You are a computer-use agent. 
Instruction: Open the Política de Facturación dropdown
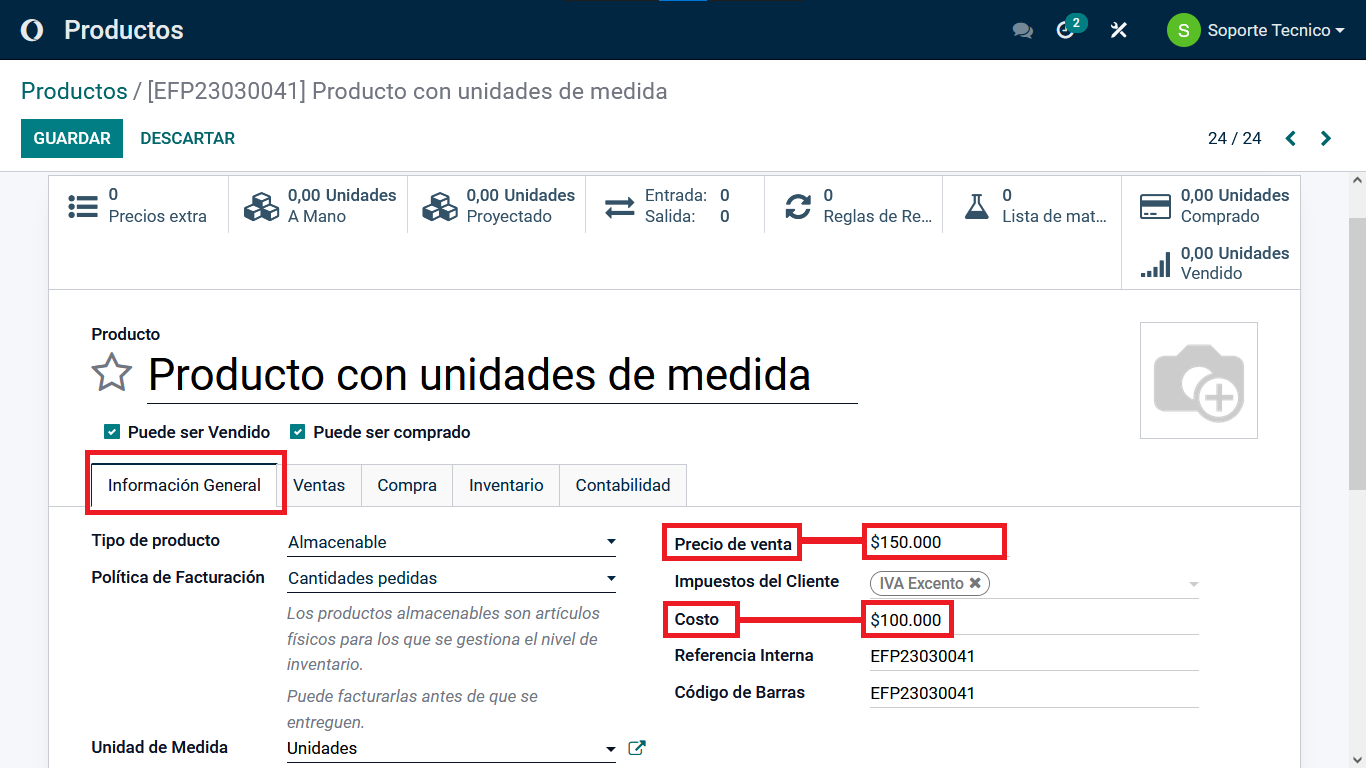point(451,578)
